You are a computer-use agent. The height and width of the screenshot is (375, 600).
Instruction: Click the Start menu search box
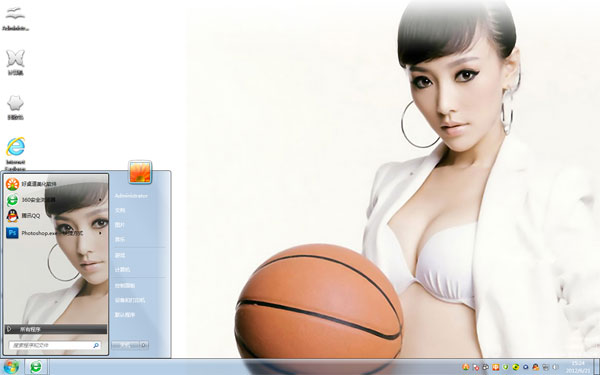coord(55,345)
